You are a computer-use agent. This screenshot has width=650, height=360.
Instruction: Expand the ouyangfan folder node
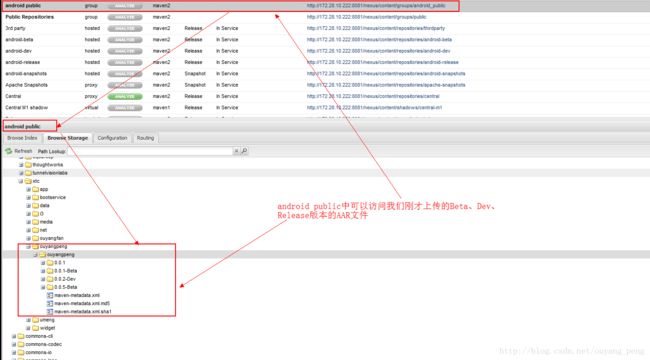29,238
